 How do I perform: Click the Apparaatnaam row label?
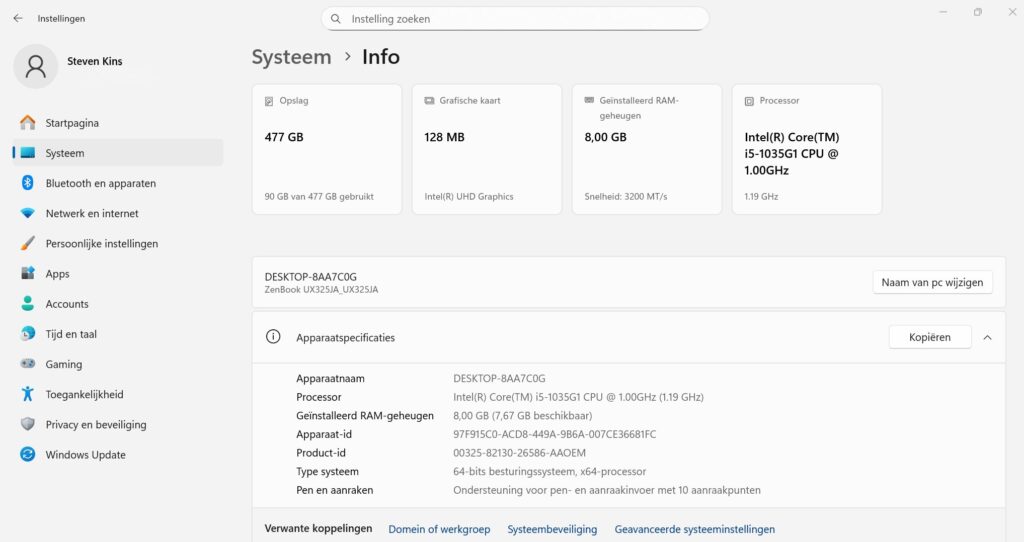(x=330, y=378)
